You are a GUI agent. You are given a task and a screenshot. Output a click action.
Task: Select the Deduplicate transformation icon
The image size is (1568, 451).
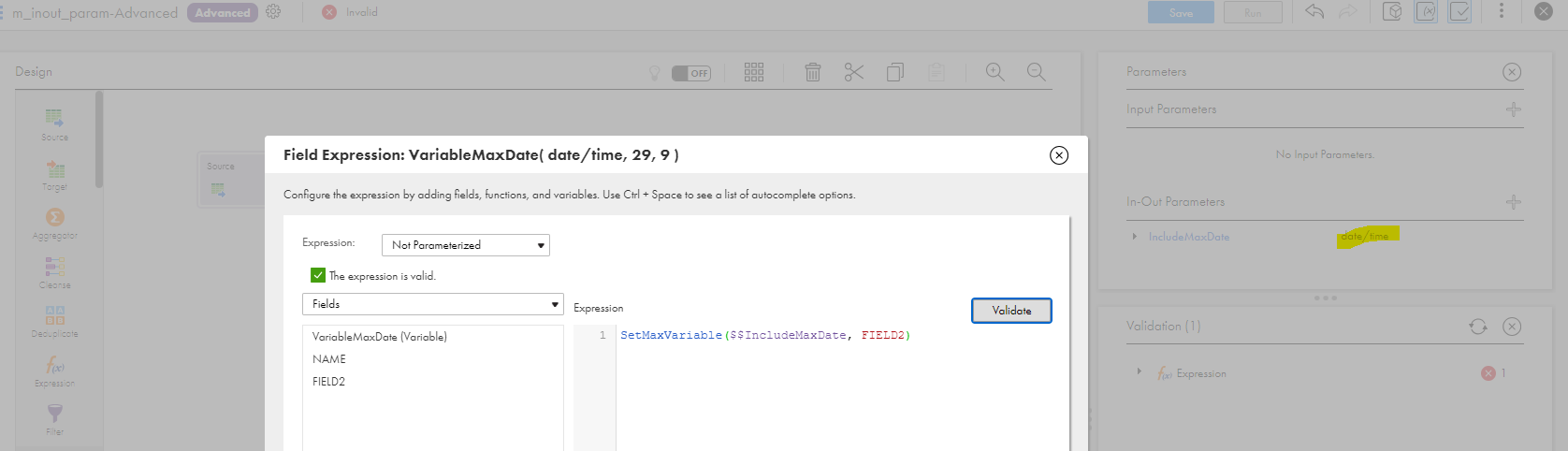54,315
